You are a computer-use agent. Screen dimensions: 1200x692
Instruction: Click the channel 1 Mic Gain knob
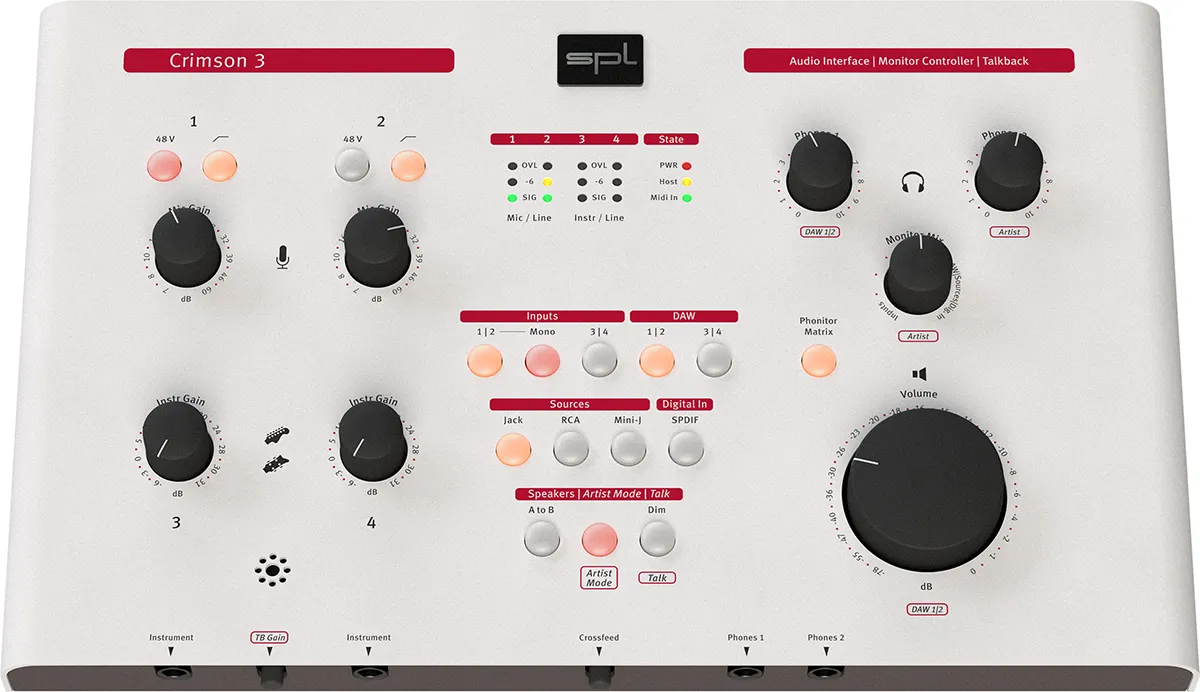pyautogui.click(x=186, y=247)
